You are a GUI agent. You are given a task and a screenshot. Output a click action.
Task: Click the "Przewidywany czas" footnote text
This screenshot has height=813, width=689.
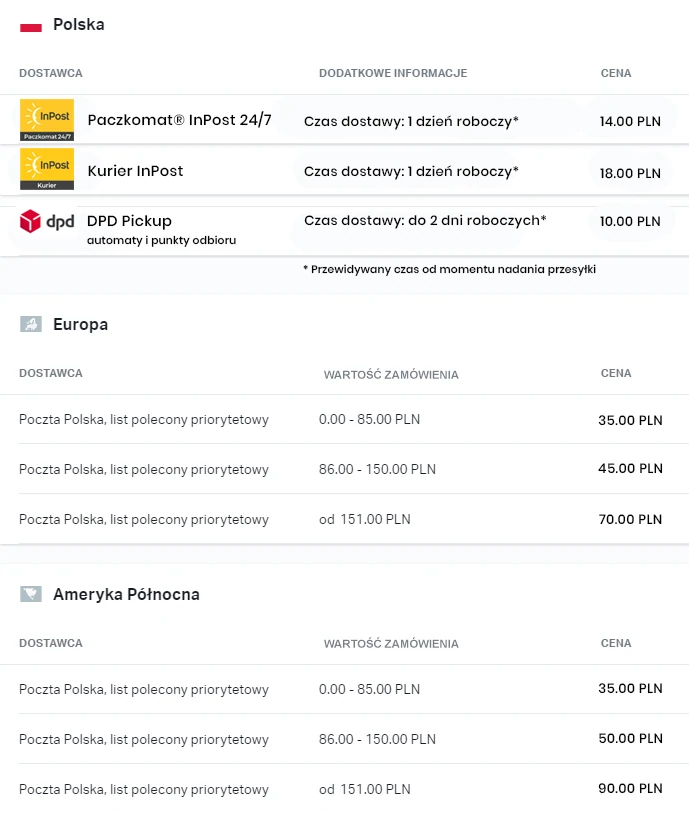point(449,269)
